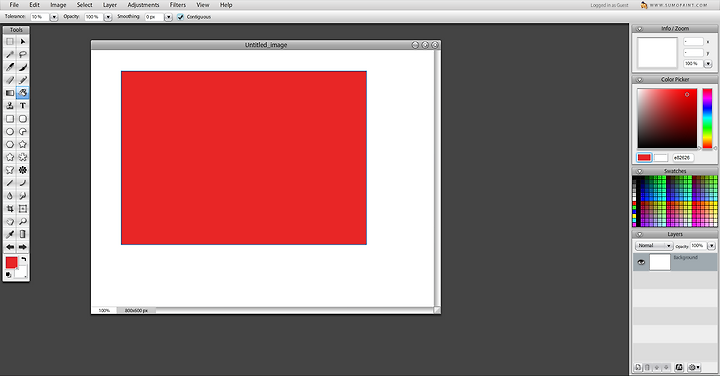This screenshot has height=376, width=720.
Task: Collapse the Swatches panel
Action: 639,171
